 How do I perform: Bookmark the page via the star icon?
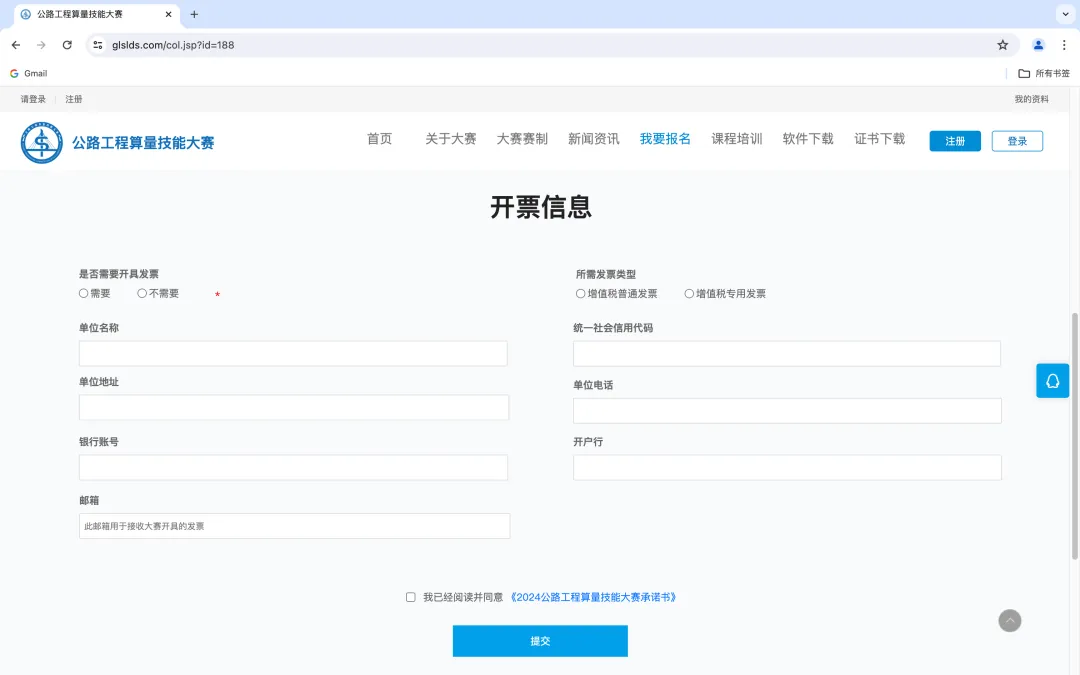tap(1002, 44)
